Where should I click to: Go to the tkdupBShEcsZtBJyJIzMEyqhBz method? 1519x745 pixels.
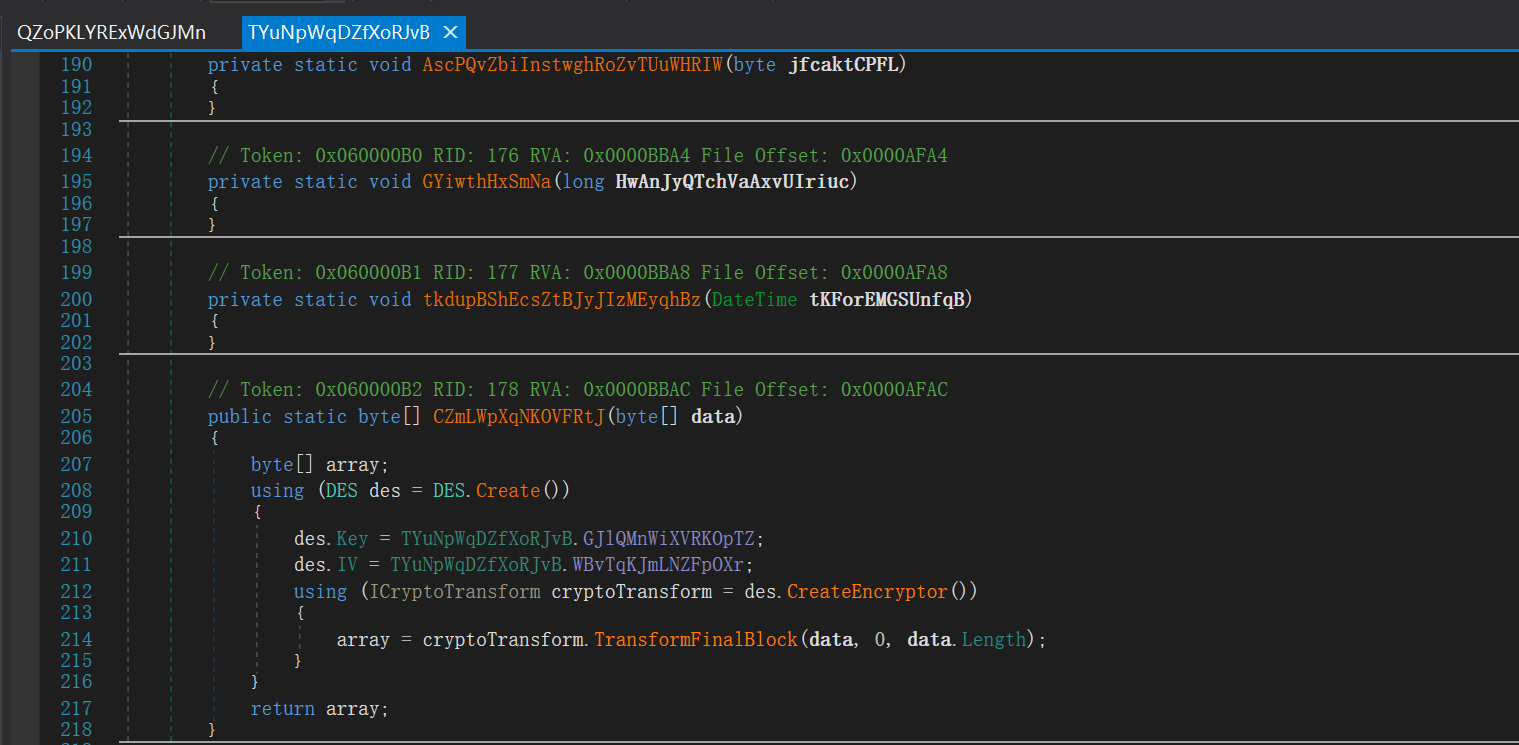pyautogui.click(x=562, y=300)
